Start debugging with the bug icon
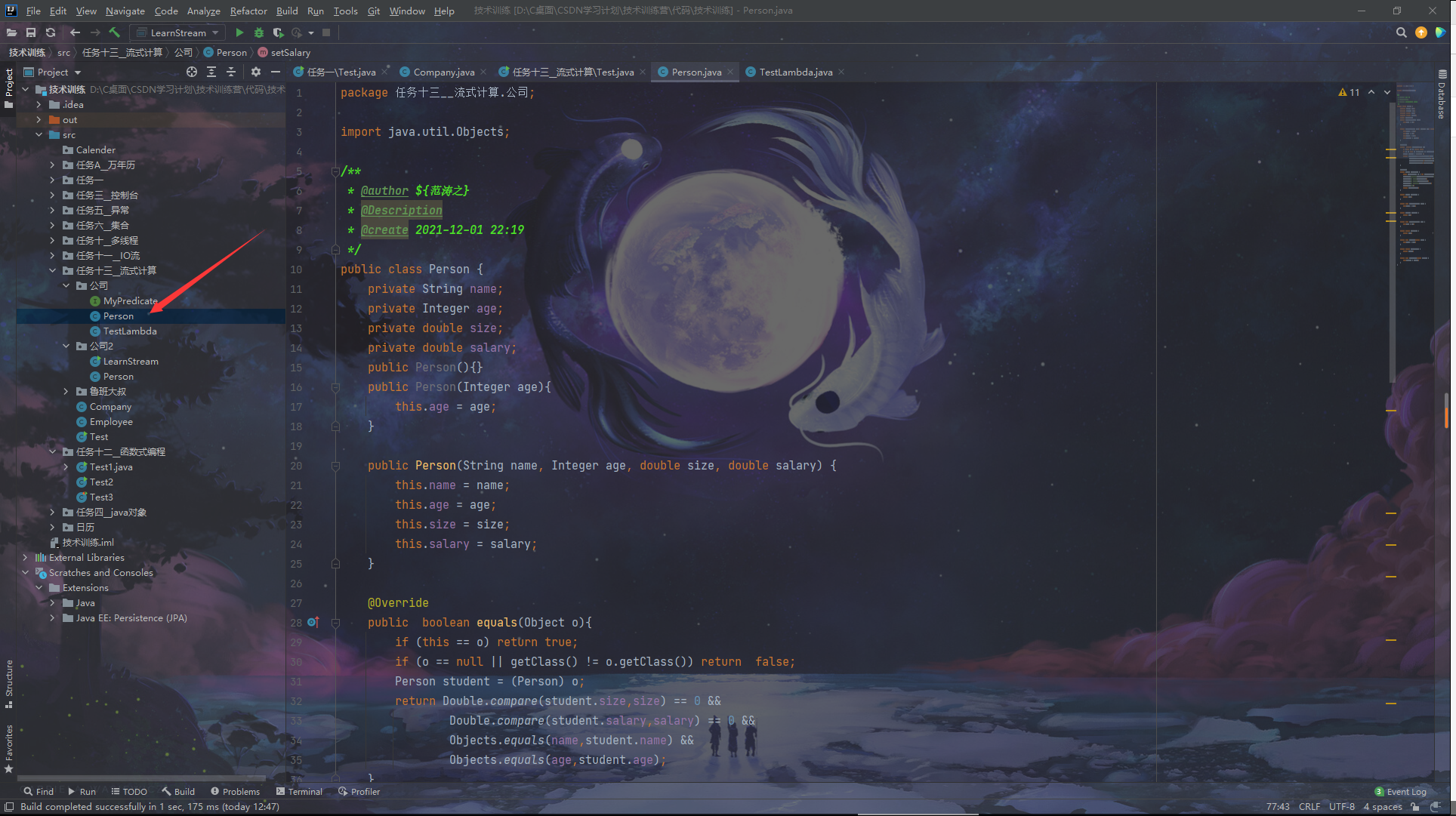Screen dimensions: 1456x816 pyautogui.click(x=259, y=32)
